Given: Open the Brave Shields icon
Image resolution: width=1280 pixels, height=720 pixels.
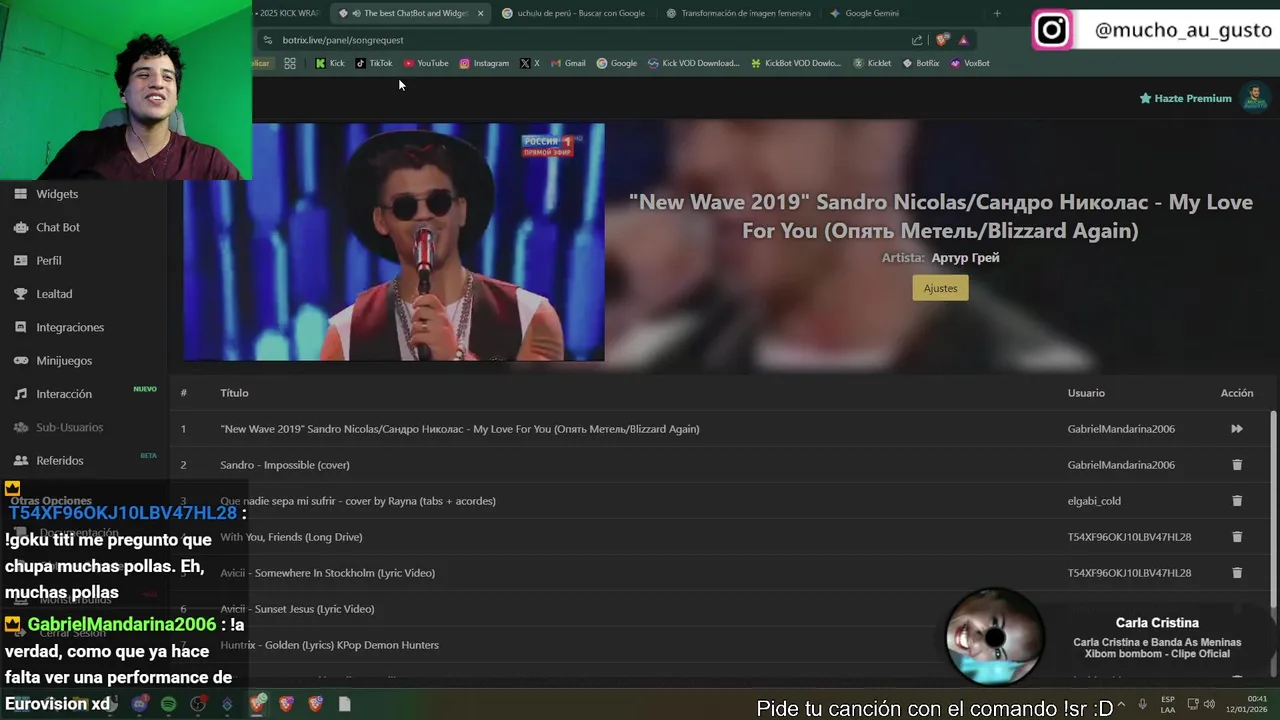Looking at the screenshot, I should 942,40.
